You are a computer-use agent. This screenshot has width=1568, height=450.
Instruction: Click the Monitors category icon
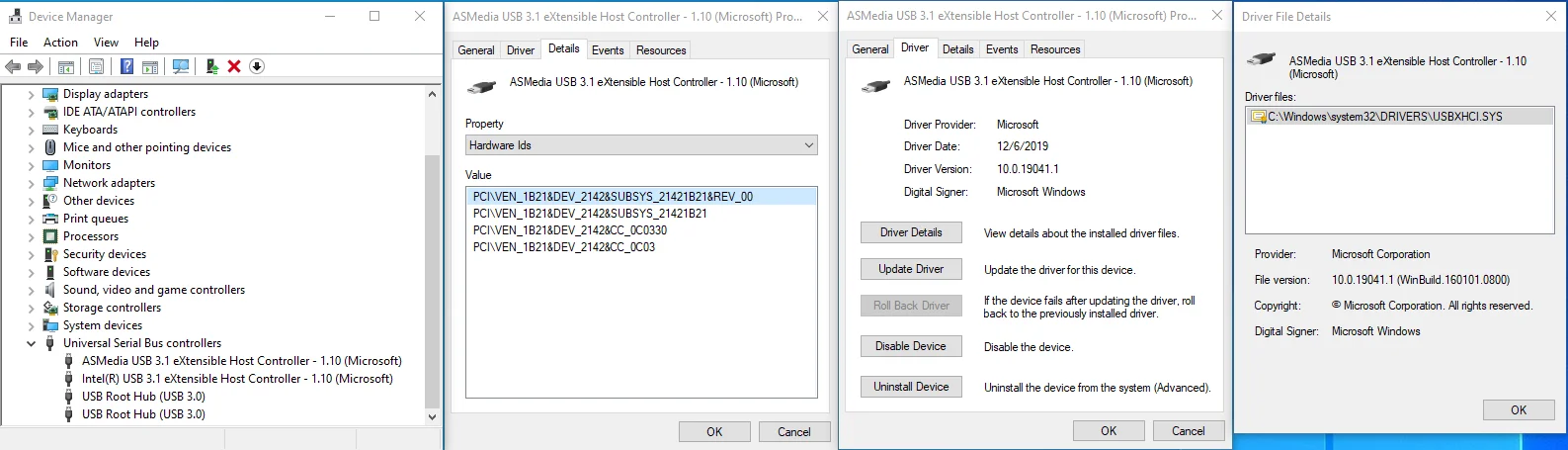pos(51,165)
